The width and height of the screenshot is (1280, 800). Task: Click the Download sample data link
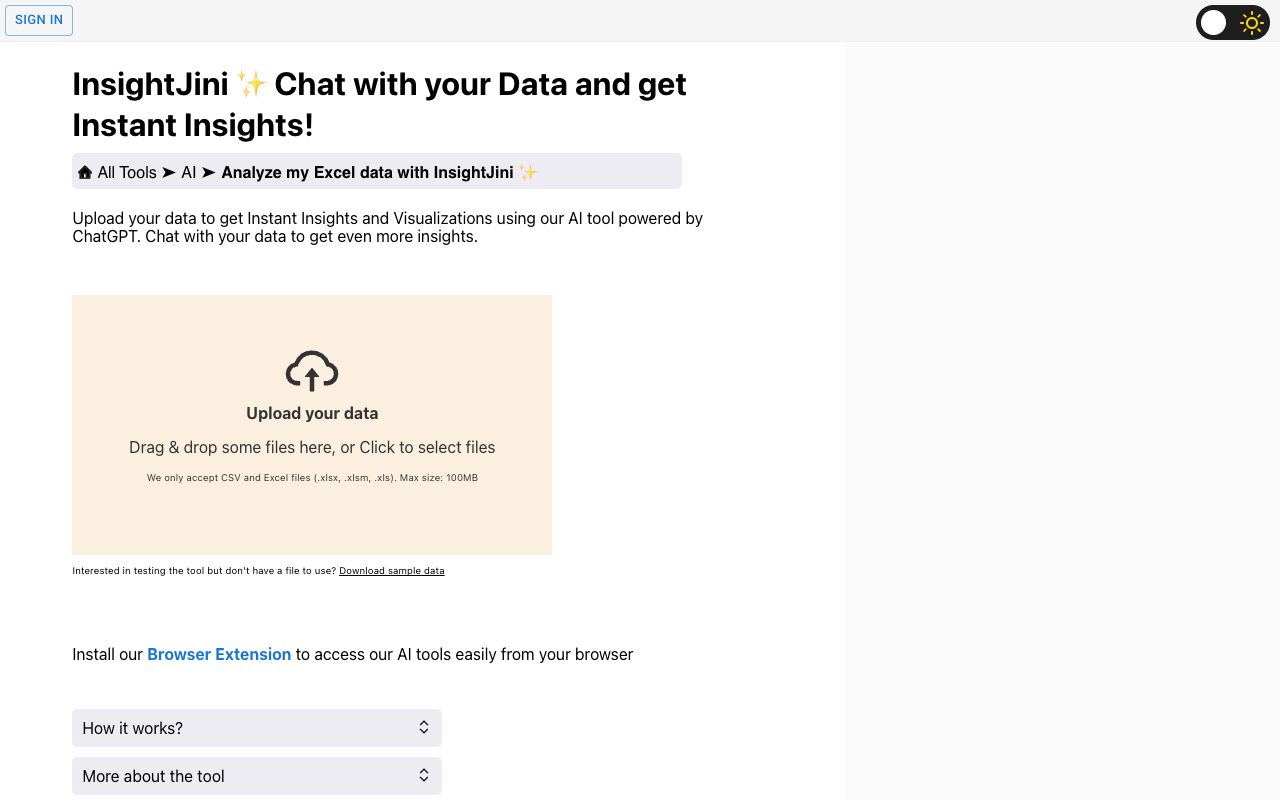(x=392, y=571)
